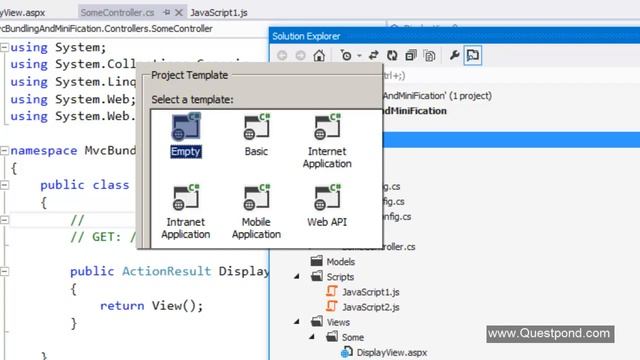Image resolution: width=640 pixels, height=360 pixels.
Task: Switch to the SomeController.cs tab
Action: click(x=117, y=13)
